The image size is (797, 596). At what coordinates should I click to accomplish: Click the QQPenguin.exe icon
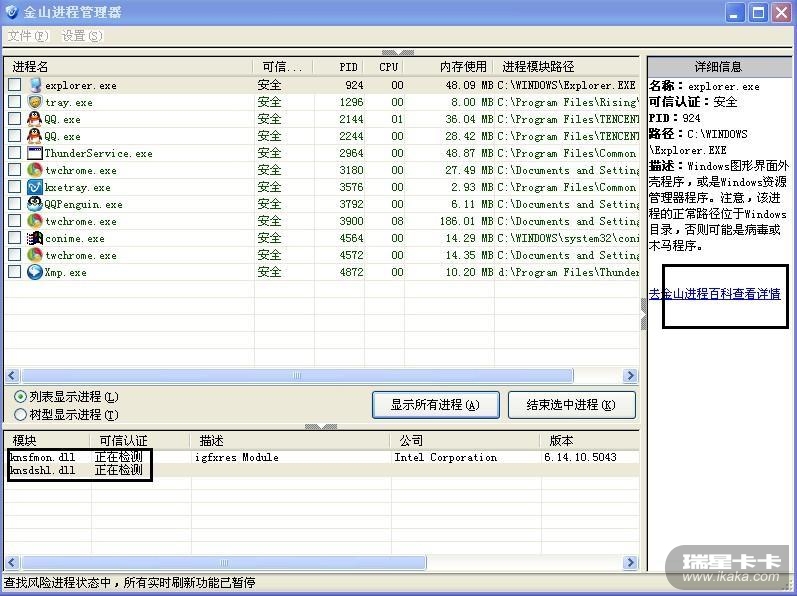(35, 204)
